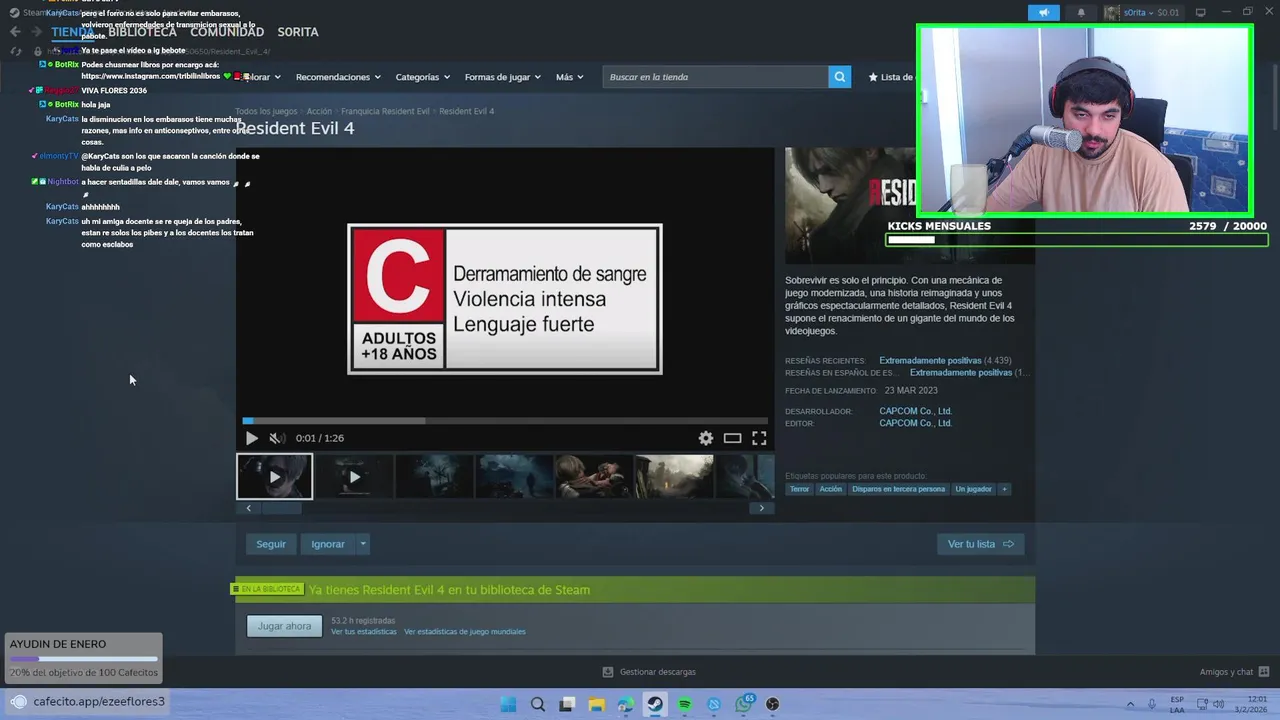Expand the Ignorar dropdown arrow
Image resolution: width=1280 pixels, height=720 pixels.
(x=363, y=544)
